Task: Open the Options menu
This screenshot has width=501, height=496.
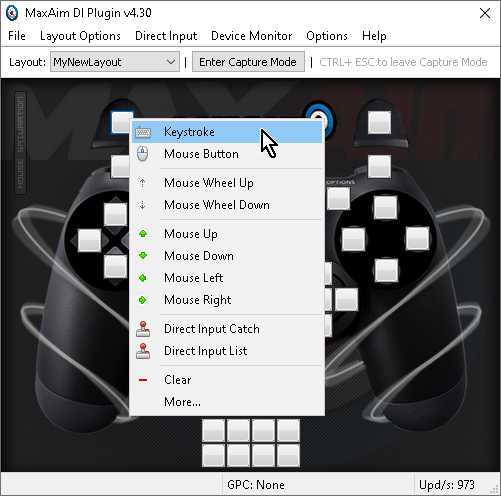Action: coord(327,36)
